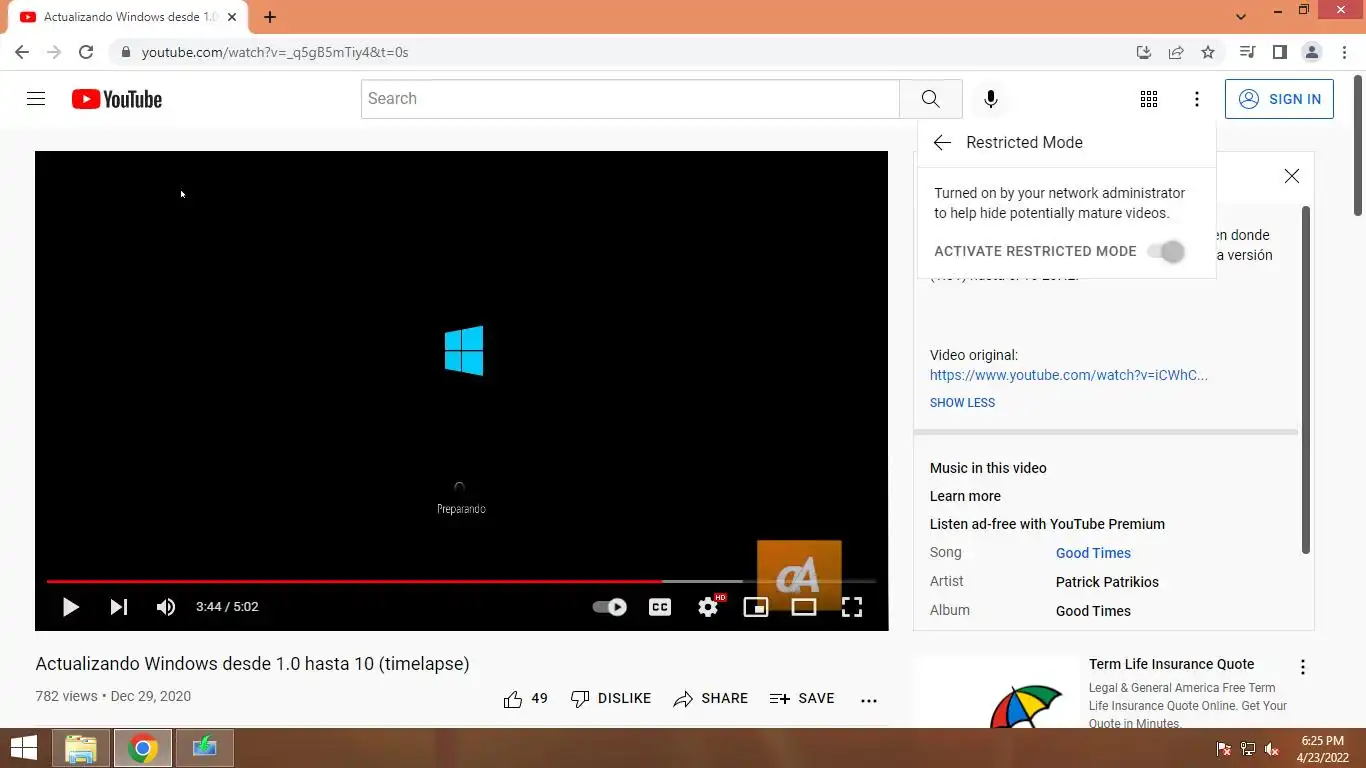Open Windows Start menu
Screen dimensions: 1366x768
click(x=24, y=748)
